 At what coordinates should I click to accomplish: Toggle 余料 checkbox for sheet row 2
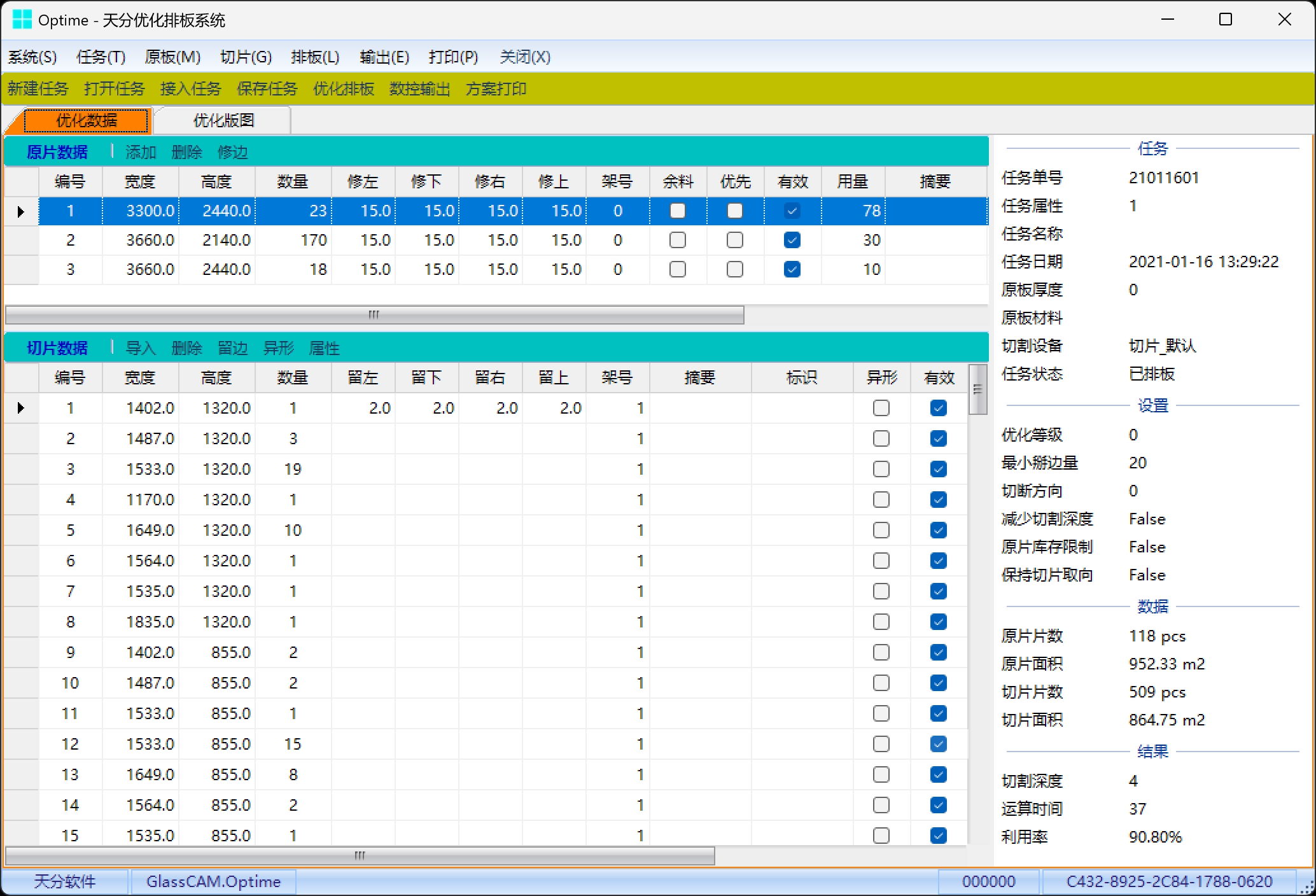tap(678, 240)
